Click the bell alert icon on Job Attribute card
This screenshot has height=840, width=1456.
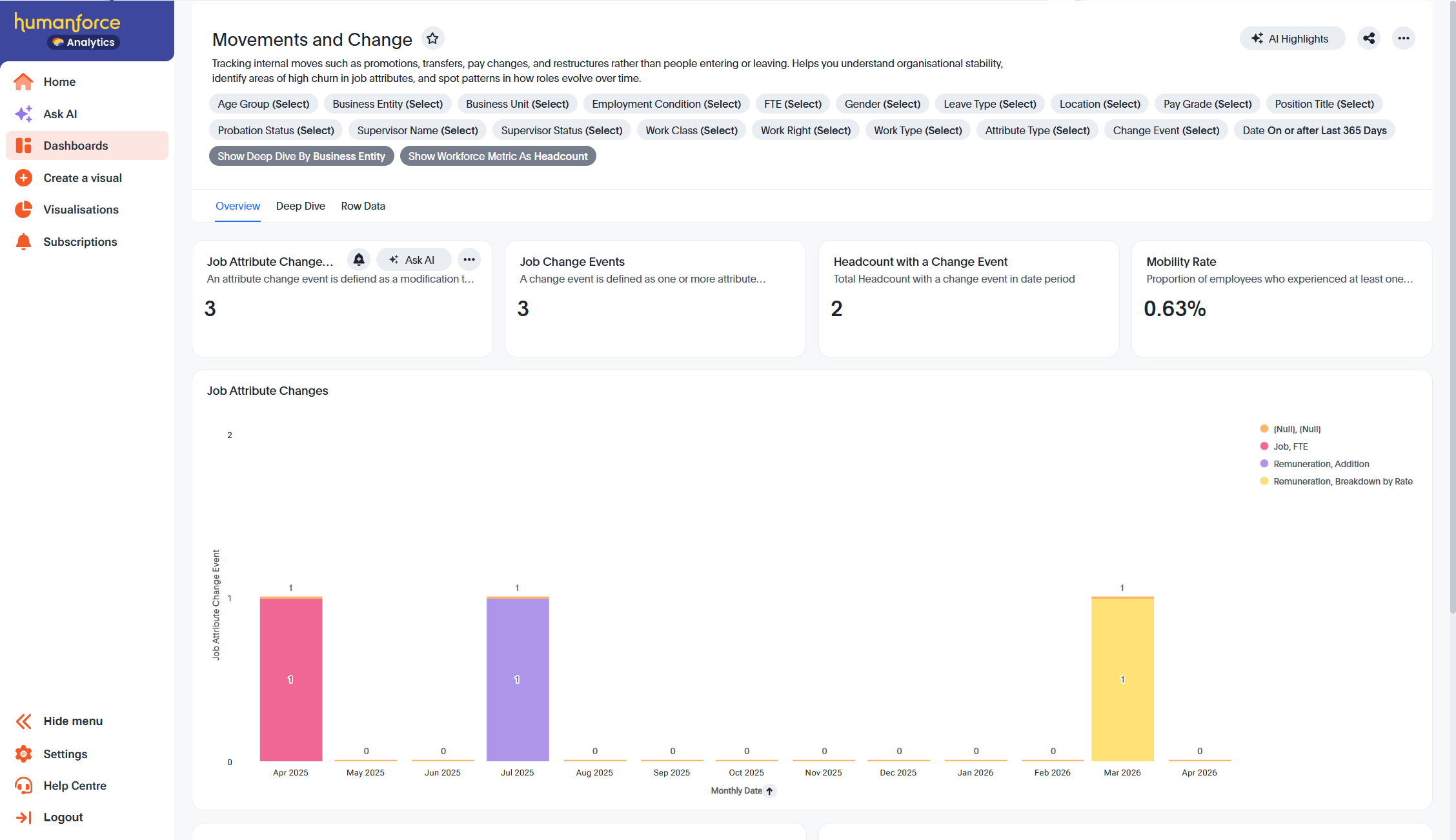[x=359, y=260]
